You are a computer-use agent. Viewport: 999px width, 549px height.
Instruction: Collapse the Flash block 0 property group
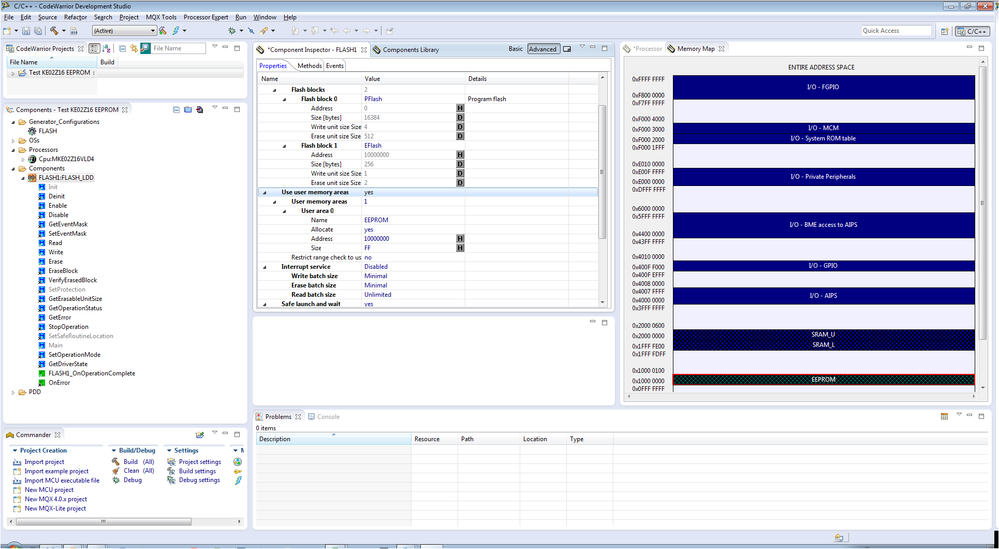tap(285, 99)
